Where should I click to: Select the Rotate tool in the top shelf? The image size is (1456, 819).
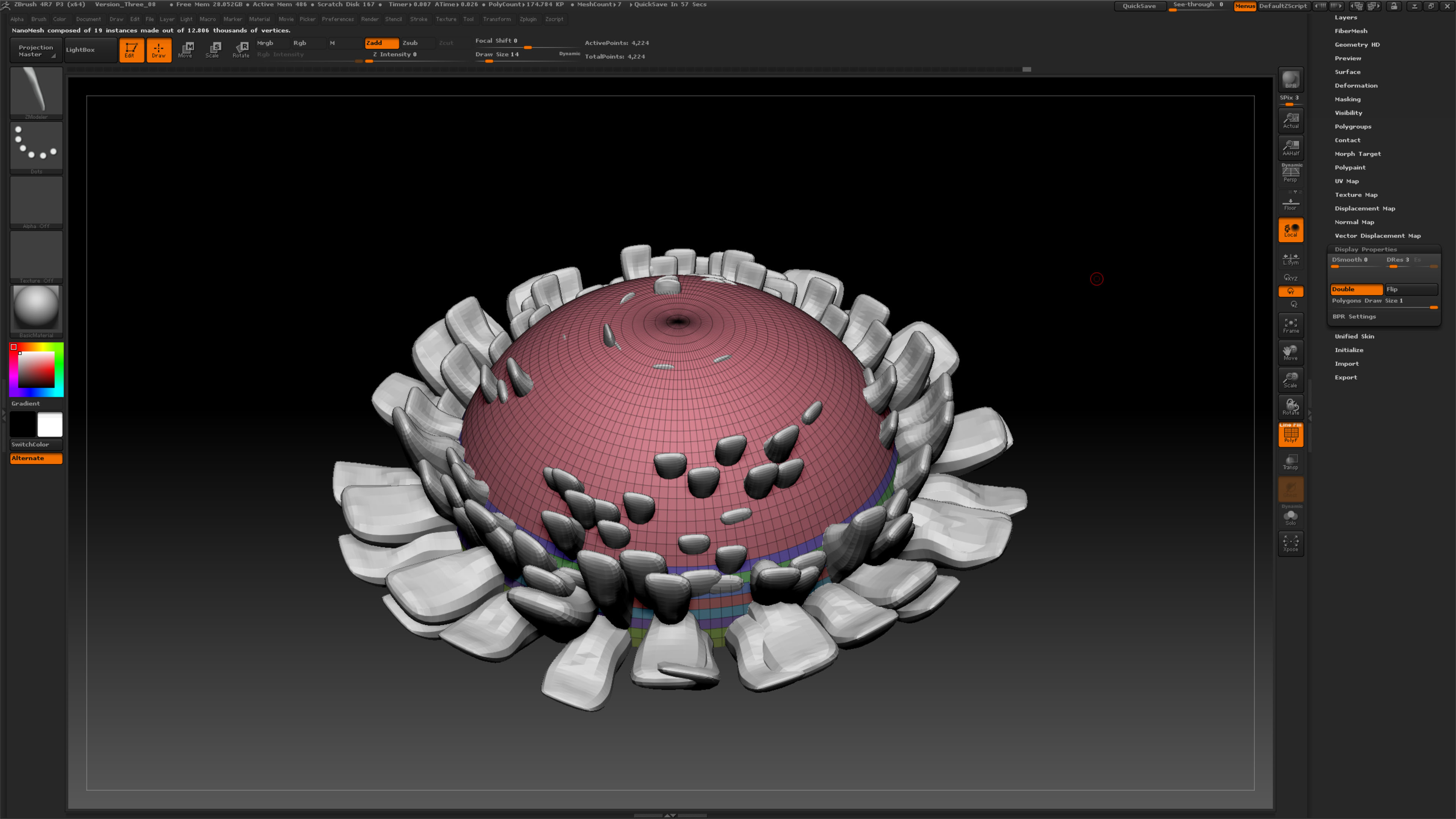point(241,50)
